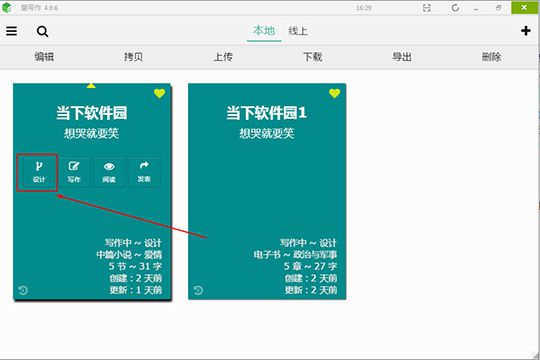Choose 删除 in the action bar
The width and height of the screenshot is (540, 360).
(491, 56)
